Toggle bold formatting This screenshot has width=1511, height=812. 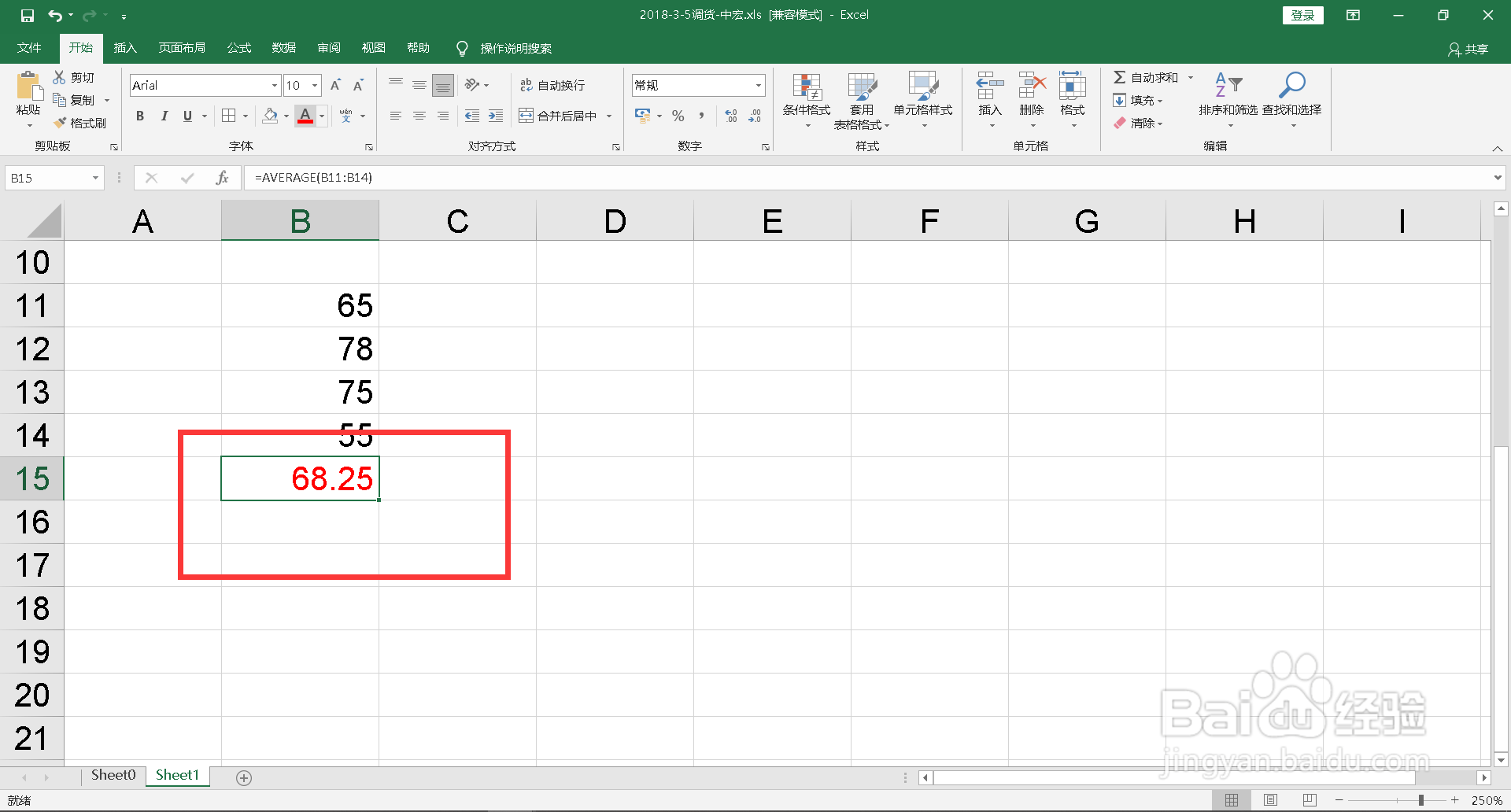(140, 116)
